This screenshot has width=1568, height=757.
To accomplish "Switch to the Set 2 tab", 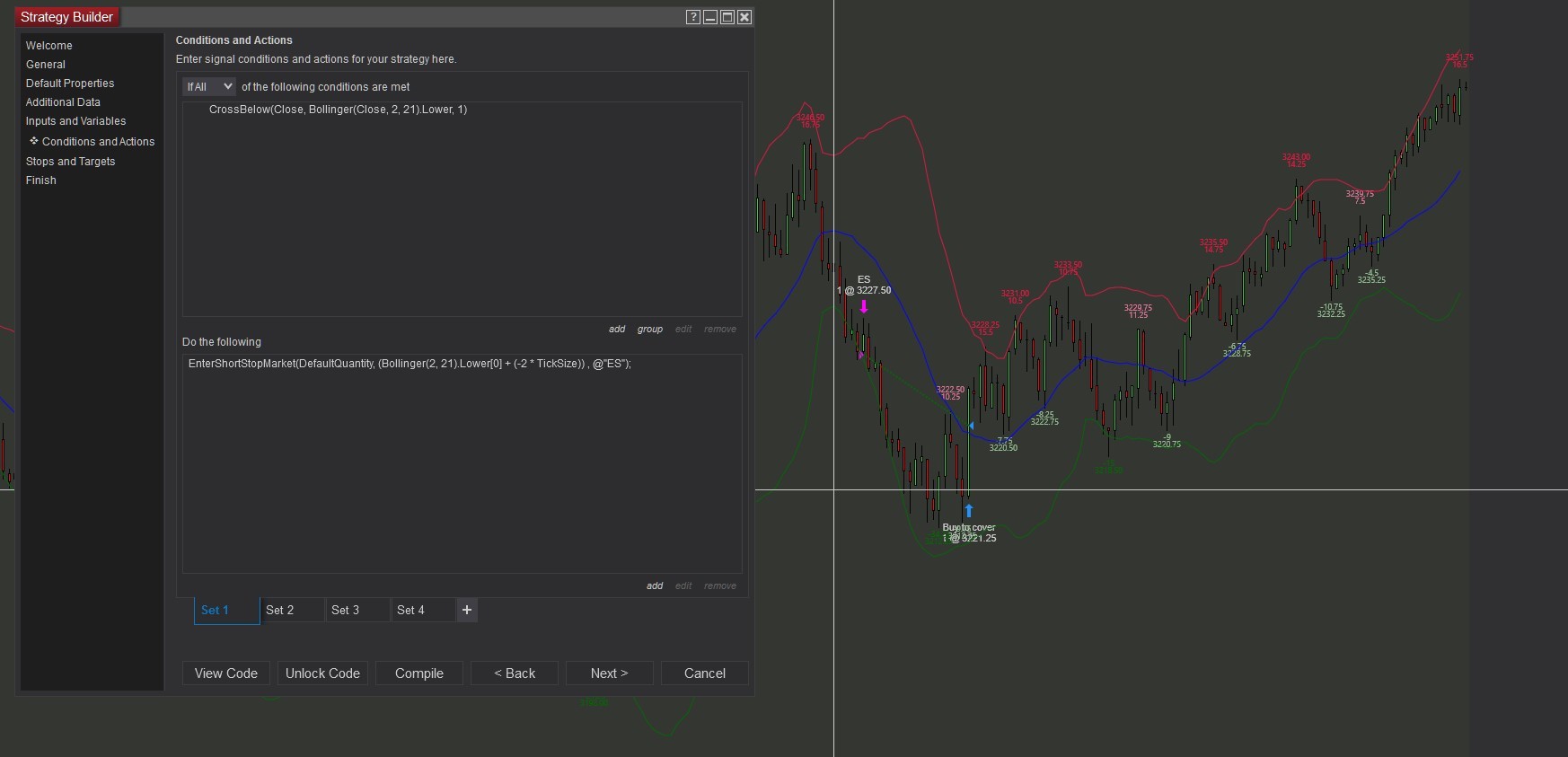I will pos(292,610).
